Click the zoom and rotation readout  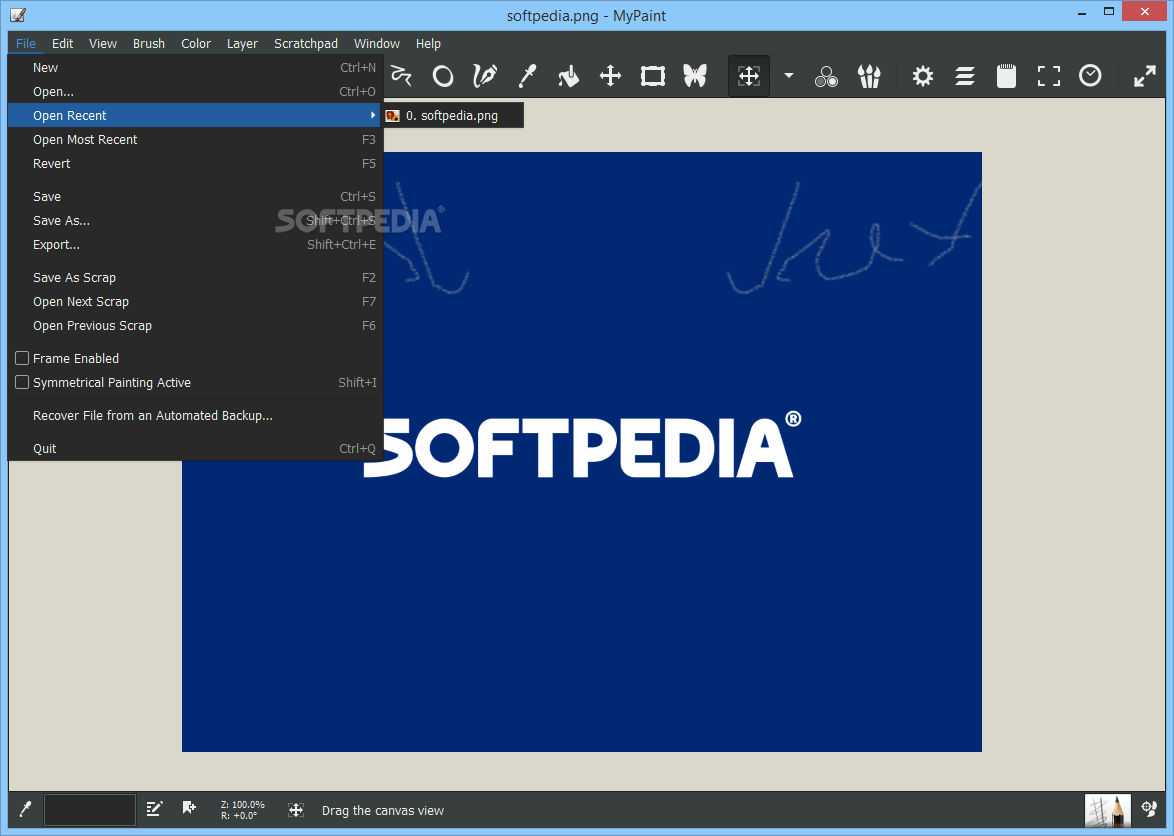pyautogui.click(x=242, y=810)
